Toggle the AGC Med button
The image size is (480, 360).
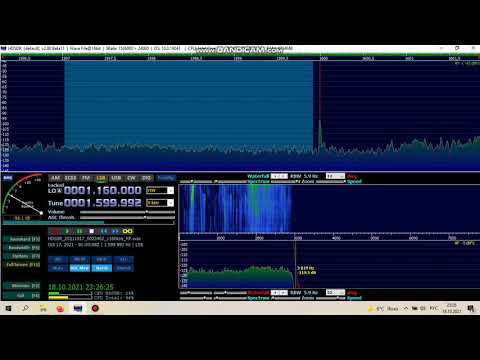80,268
